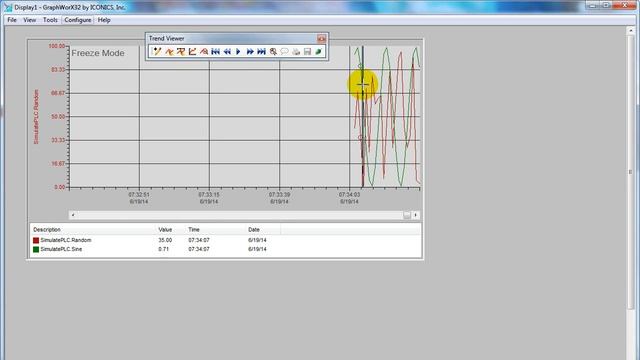Print the trend via printer icon
Image resolution: width=640 pixels, height=360 pixels.
point(296,51)
